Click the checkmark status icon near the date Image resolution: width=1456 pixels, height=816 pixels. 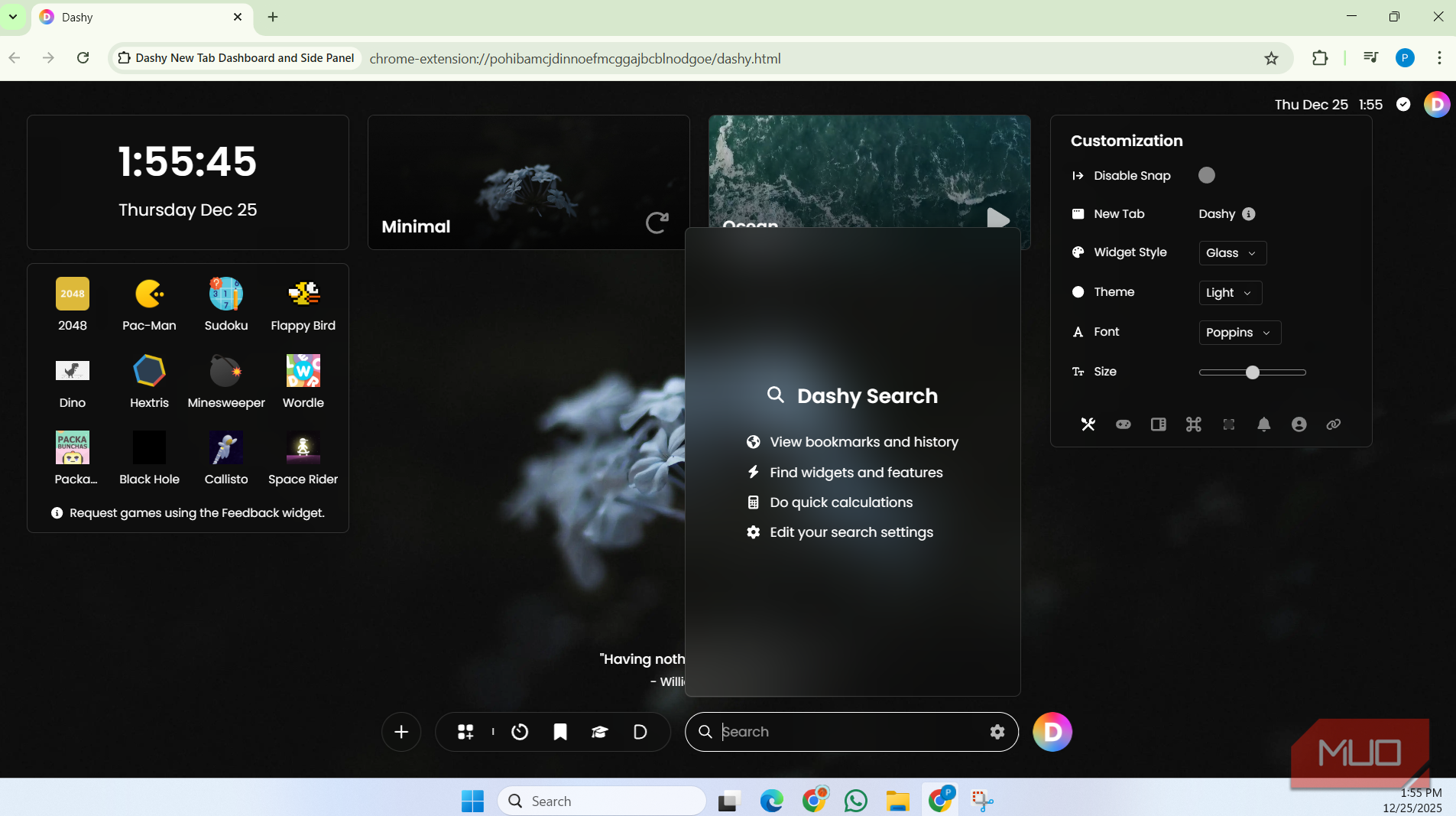(x=1403, y=105)
